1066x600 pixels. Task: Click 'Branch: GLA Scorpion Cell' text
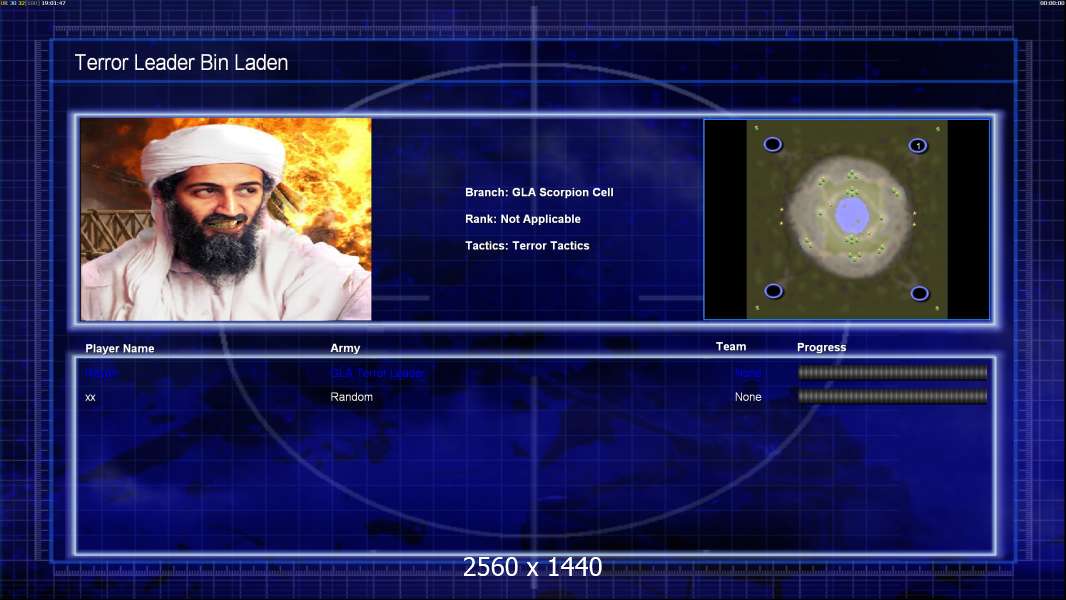tap(539, 192)
